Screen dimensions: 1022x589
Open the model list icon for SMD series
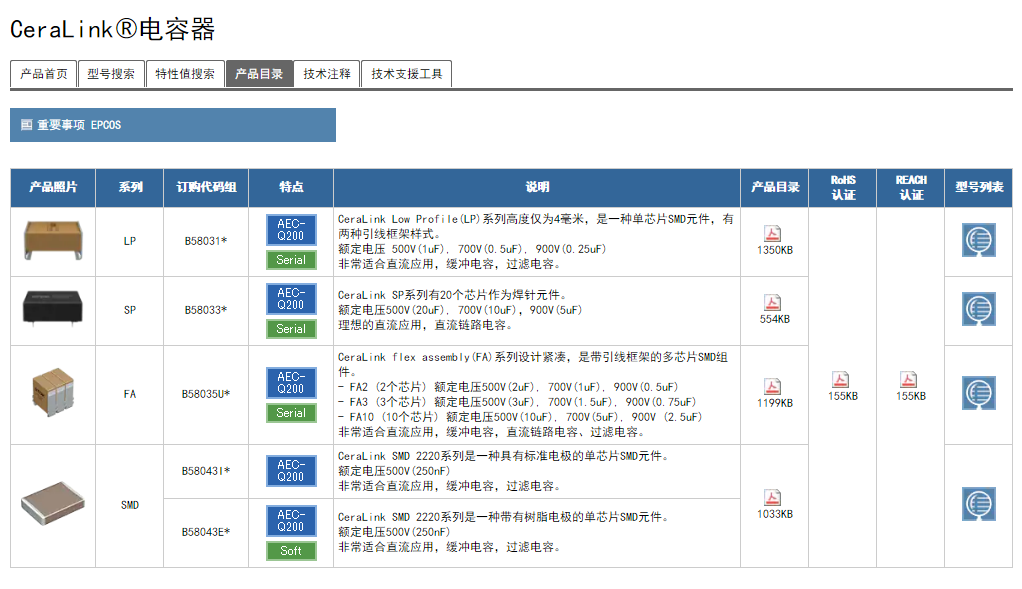coord(978,505)
